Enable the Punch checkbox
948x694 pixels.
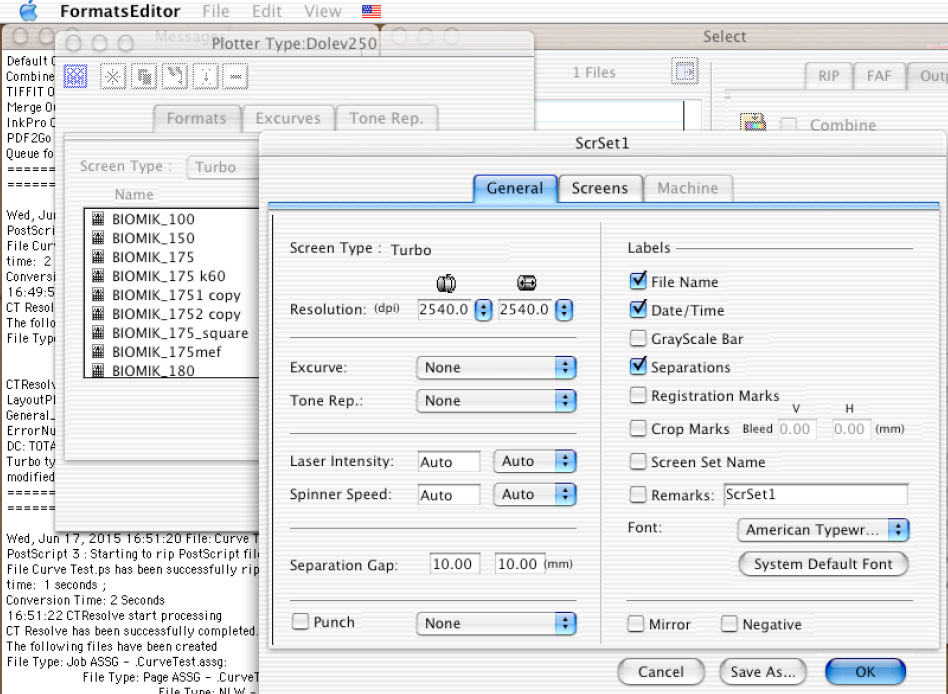300,621
